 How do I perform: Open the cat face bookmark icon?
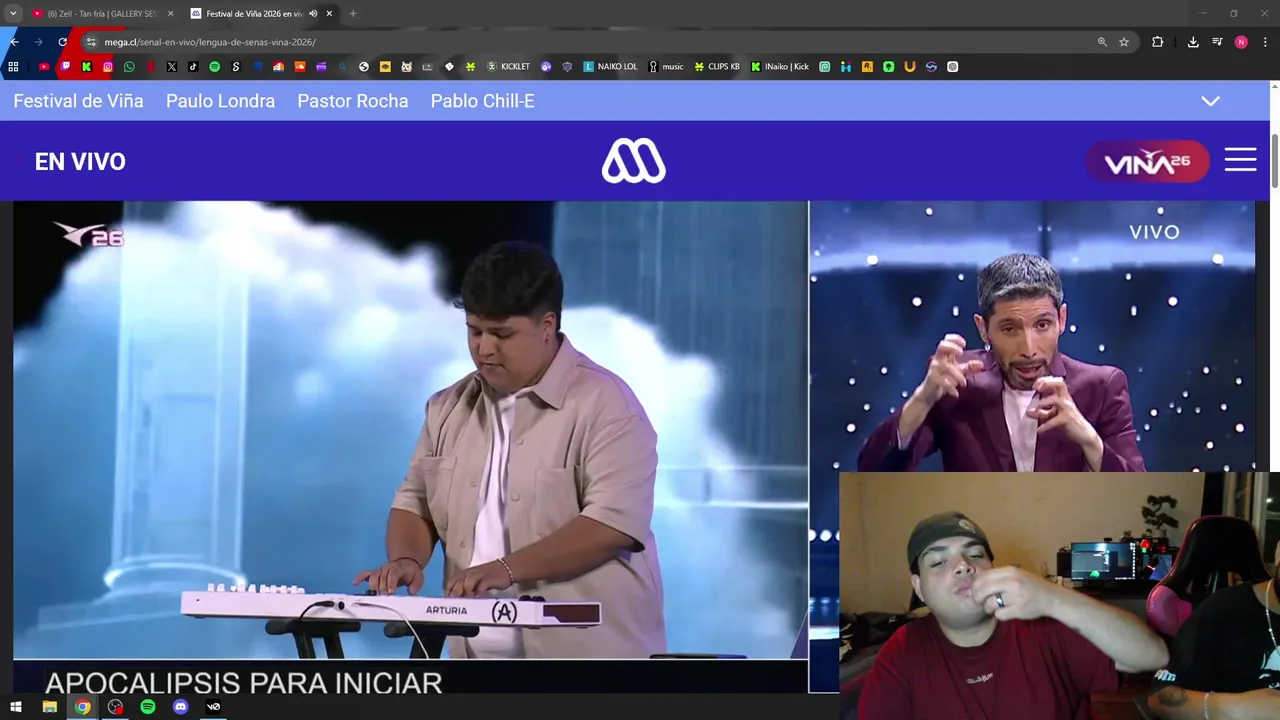(406, 67)
